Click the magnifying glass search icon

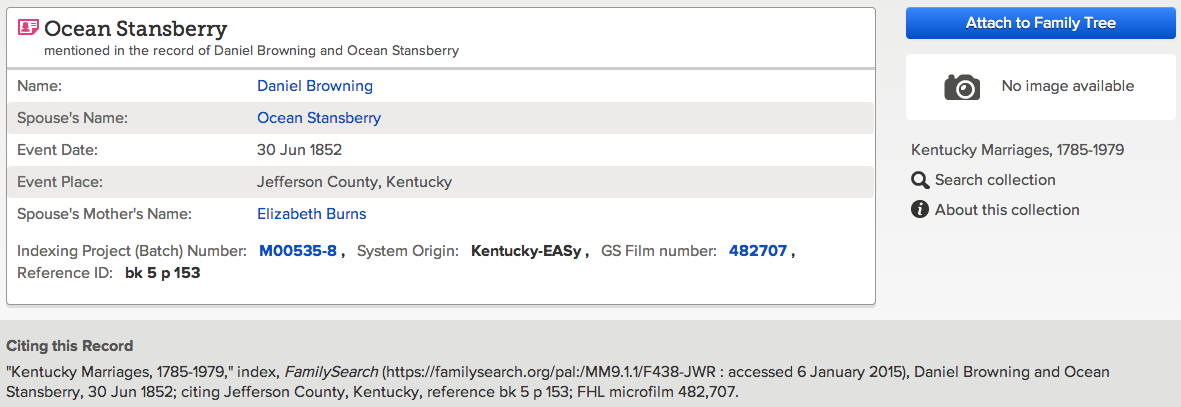point(920,180)
